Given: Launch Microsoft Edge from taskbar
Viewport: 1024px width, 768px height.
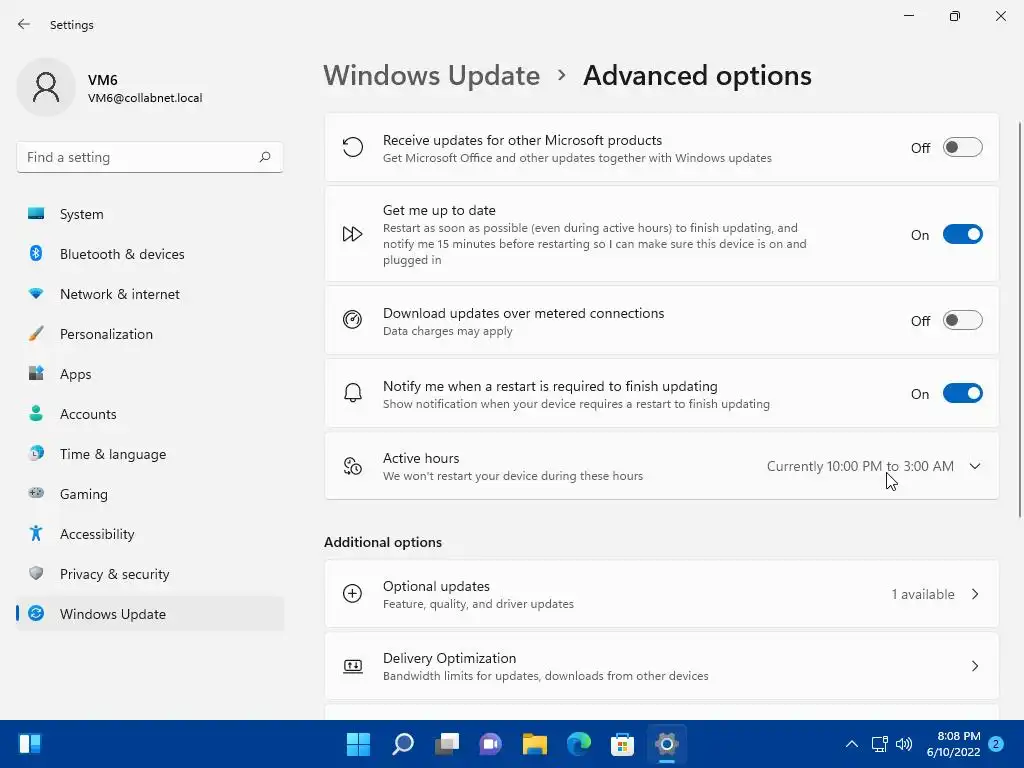Looking at the screenshot, I should point(579,744).
